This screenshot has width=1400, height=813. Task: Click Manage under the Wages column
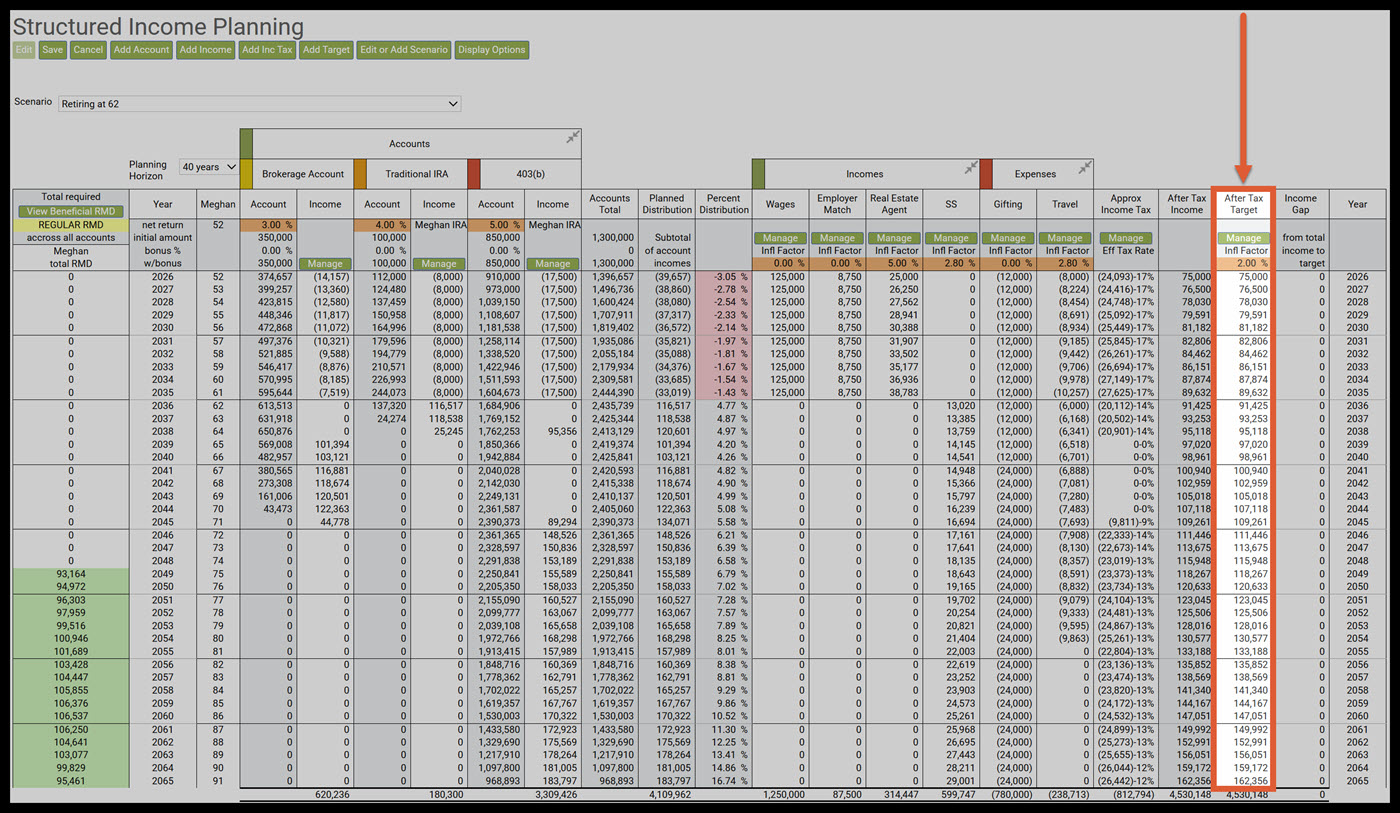[x=780, y=238]
